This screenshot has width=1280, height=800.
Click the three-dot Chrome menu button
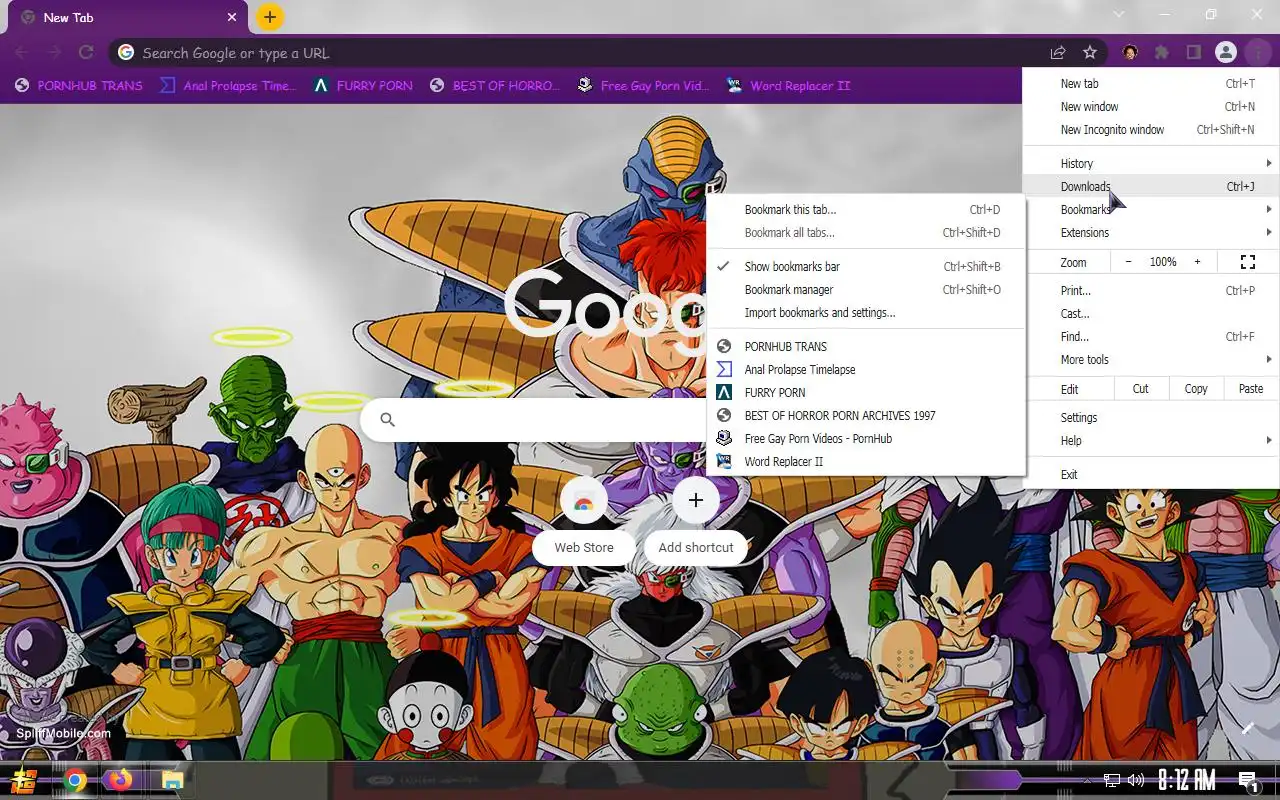[1257, 52]
